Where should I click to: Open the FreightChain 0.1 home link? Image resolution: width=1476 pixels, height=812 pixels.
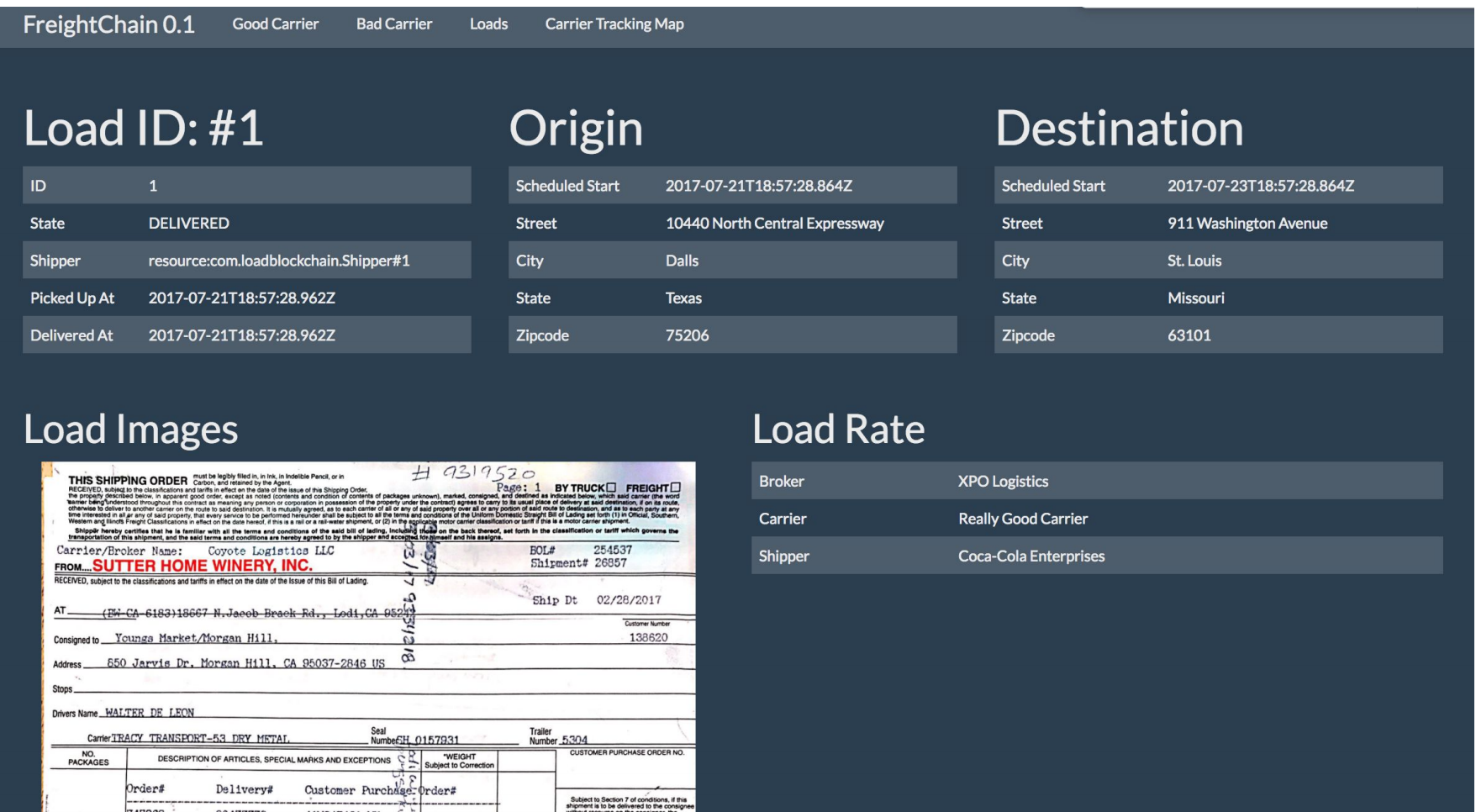tap(108, 24)
